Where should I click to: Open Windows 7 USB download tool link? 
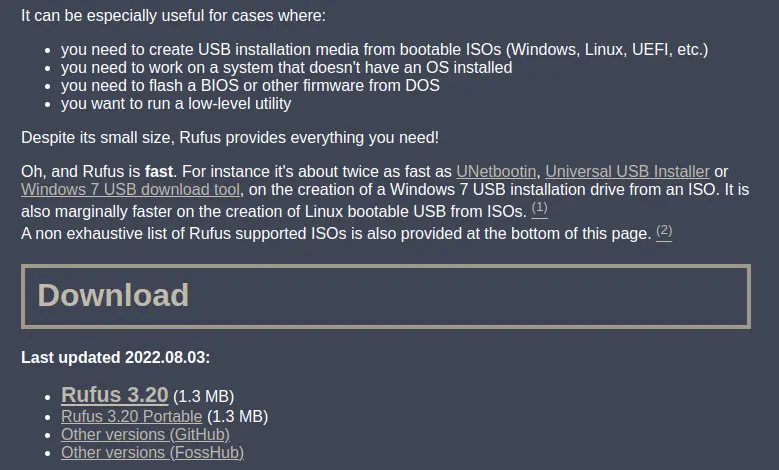point(131,189)
